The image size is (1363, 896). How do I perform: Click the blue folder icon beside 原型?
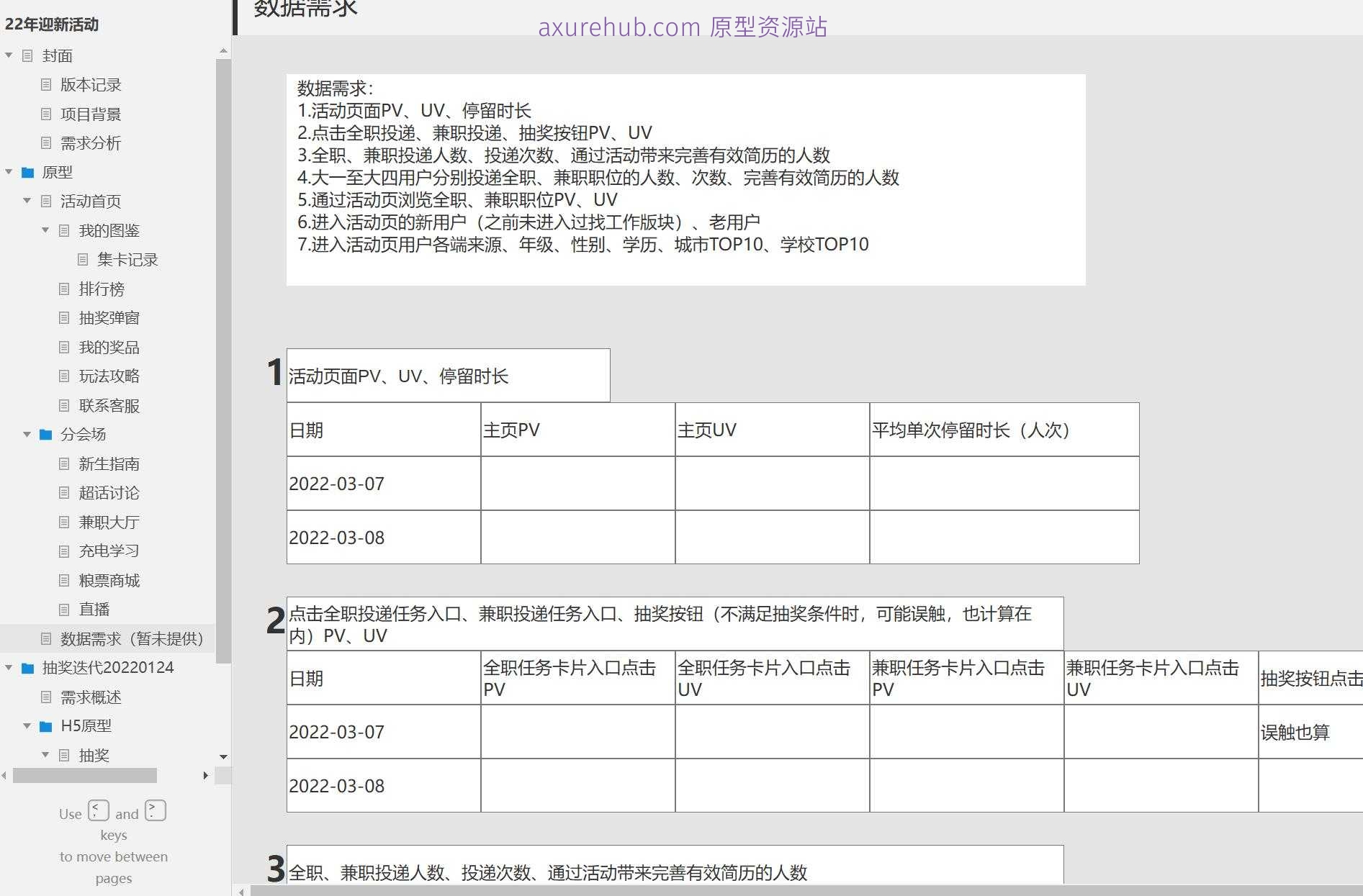pyautogui.click(x=28, y=172)
